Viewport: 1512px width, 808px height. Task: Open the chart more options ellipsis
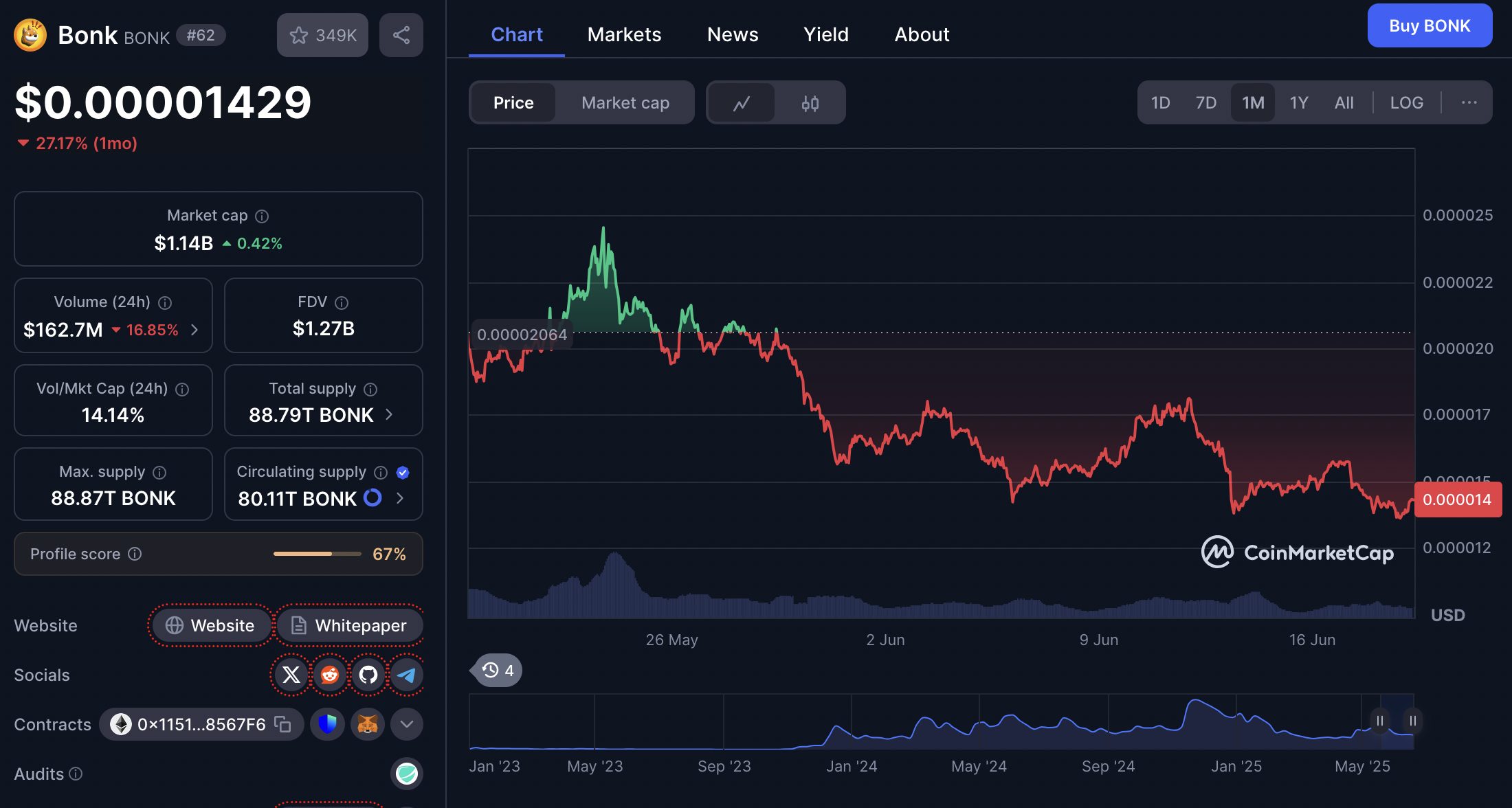[x=1469, y=103]
